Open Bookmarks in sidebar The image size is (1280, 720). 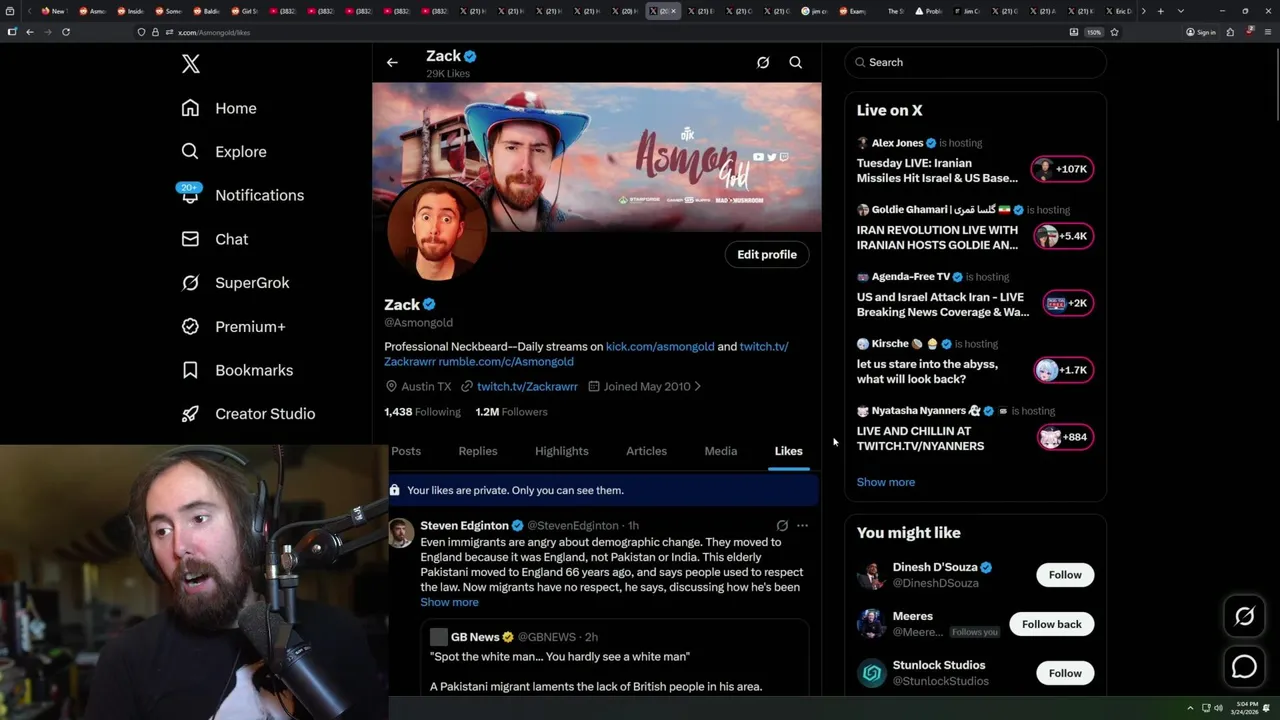(237, 370)
